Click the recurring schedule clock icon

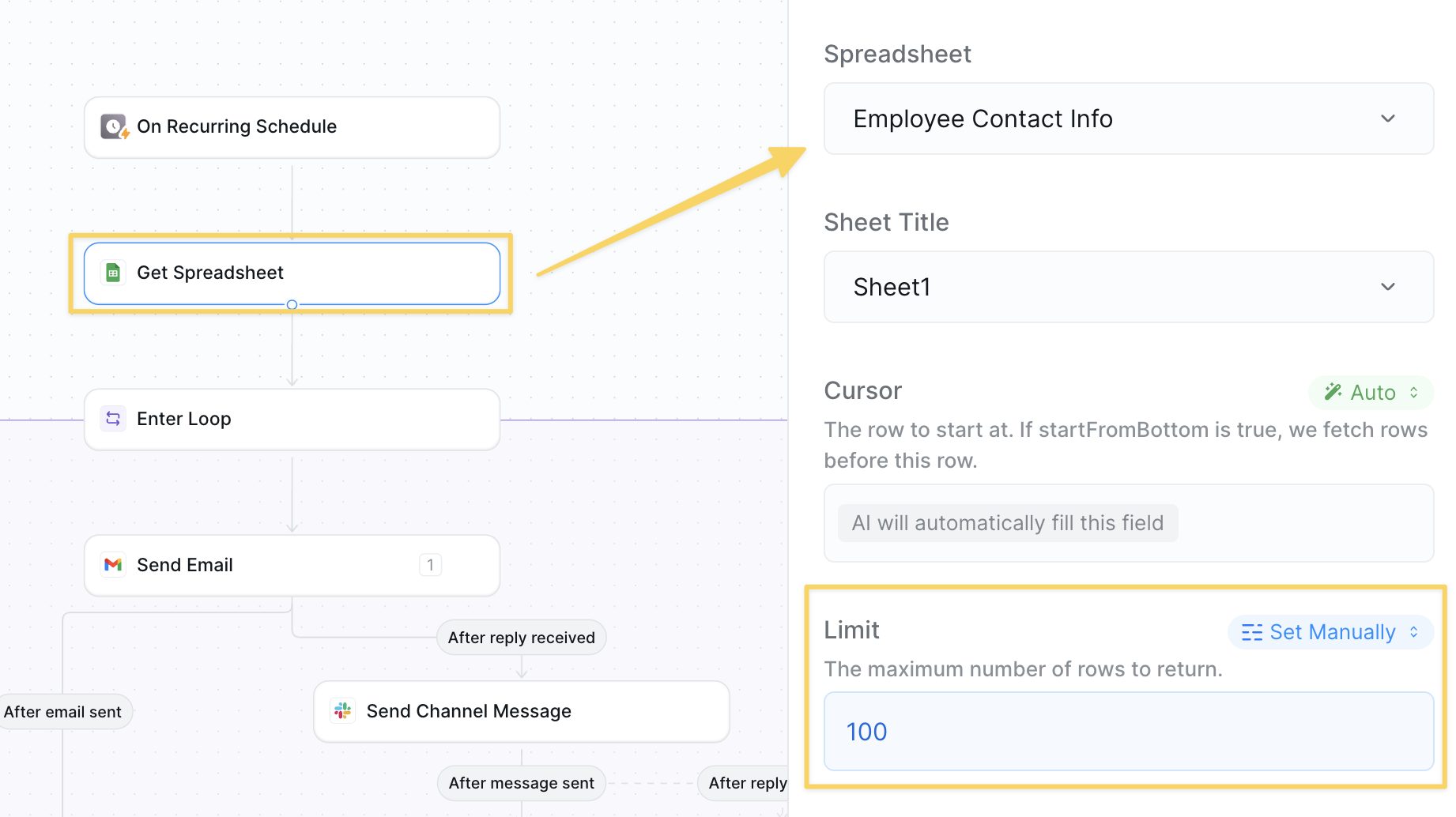(114, 126)
